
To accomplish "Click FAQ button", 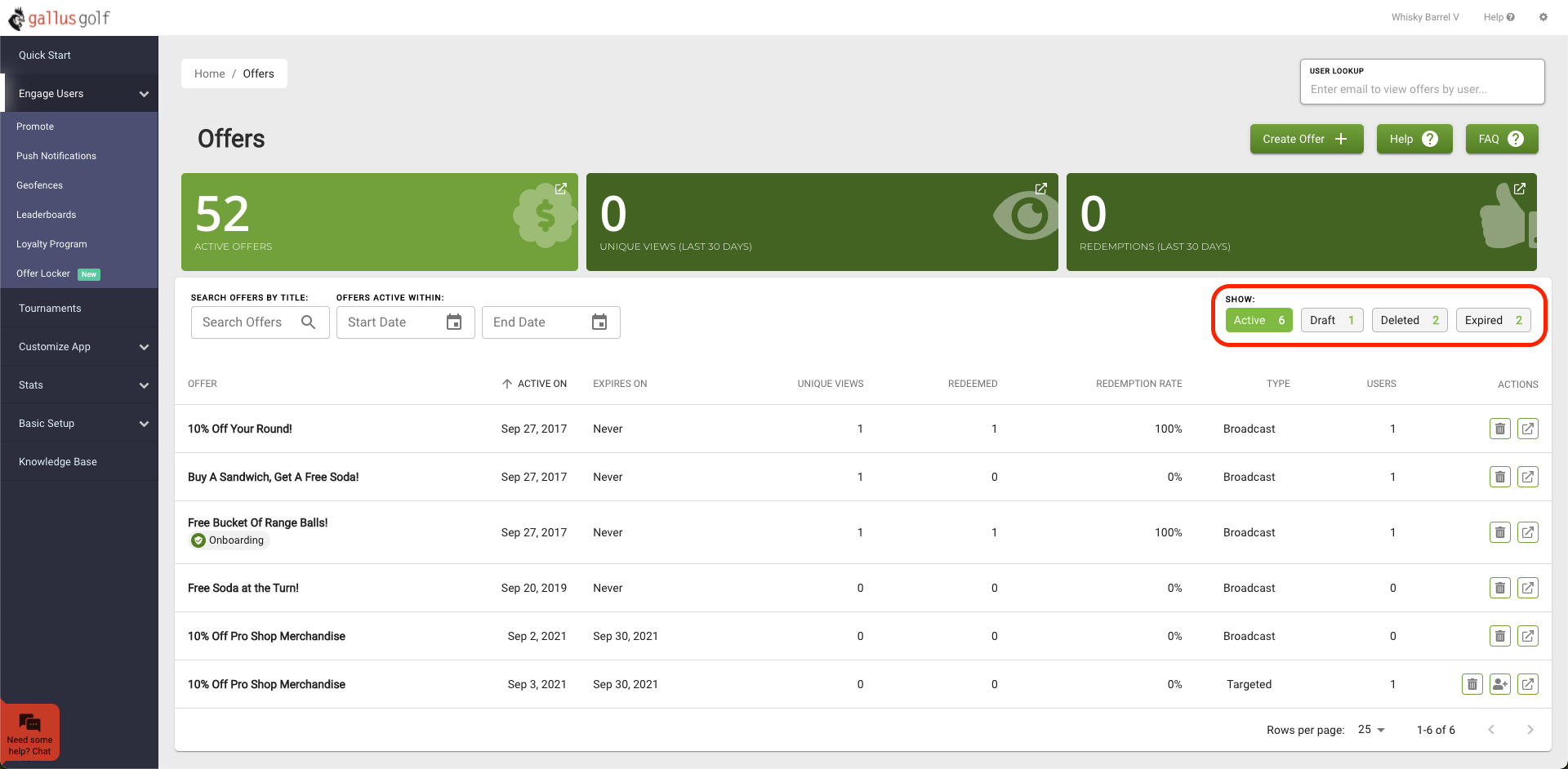I will coord(1502,139).
